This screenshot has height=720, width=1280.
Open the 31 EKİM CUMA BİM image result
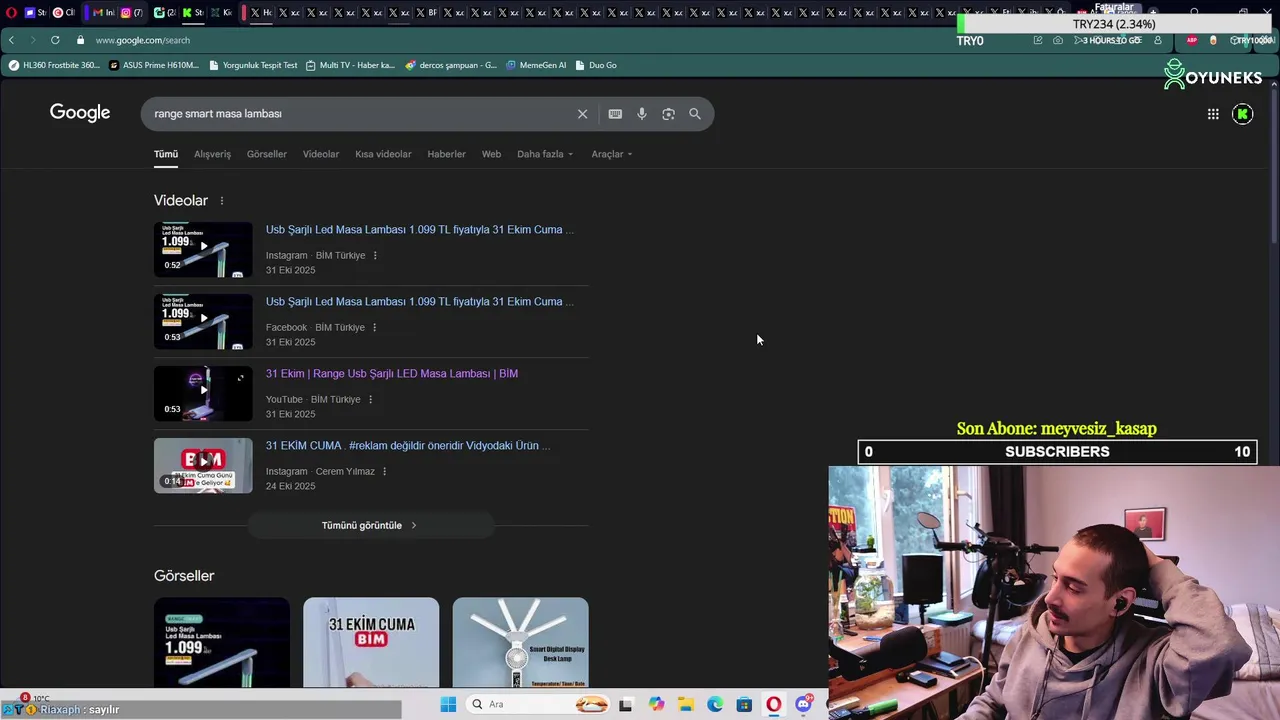tap(371, 643)
